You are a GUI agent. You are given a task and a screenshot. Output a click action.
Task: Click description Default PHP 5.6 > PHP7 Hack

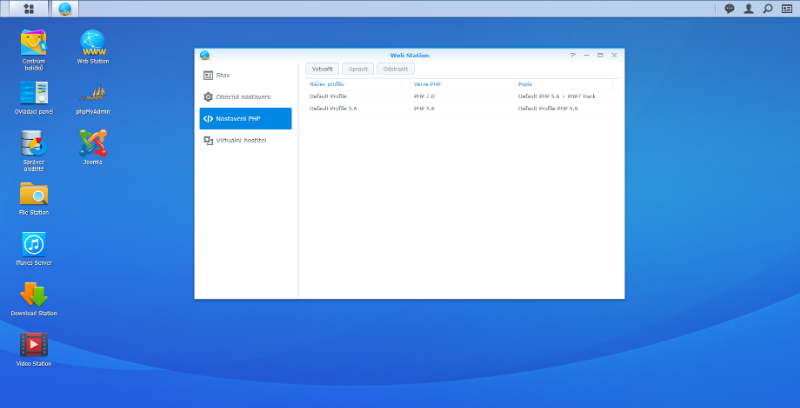[557, 96]
